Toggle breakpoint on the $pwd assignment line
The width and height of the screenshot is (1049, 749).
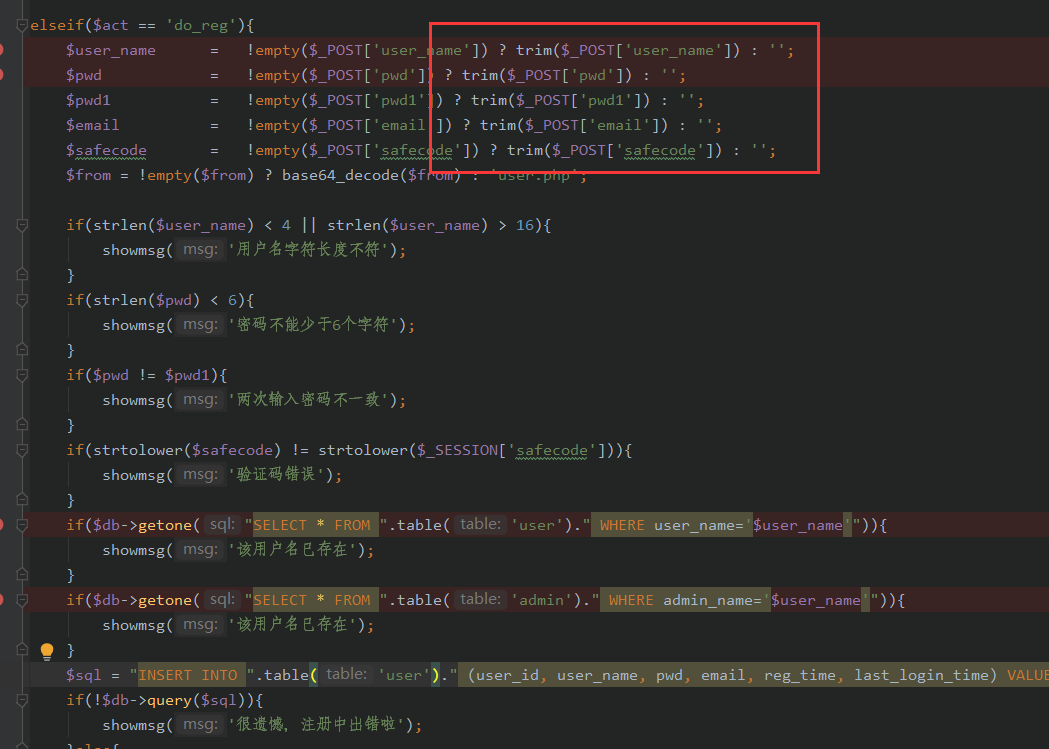click(x=3, y=75)
